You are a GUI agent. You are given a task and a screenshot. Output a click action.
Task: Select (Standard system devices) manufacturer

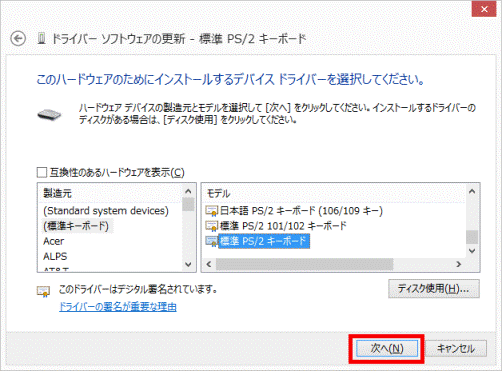point(106,211)
